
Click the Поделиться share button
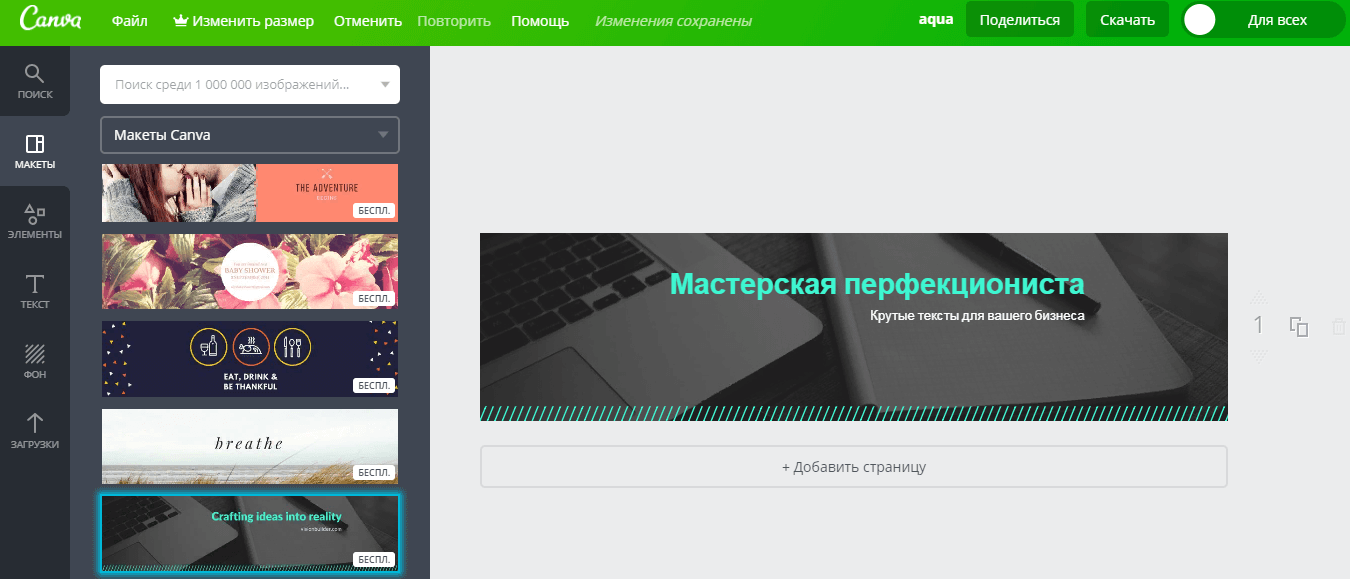coord(1019,20)
